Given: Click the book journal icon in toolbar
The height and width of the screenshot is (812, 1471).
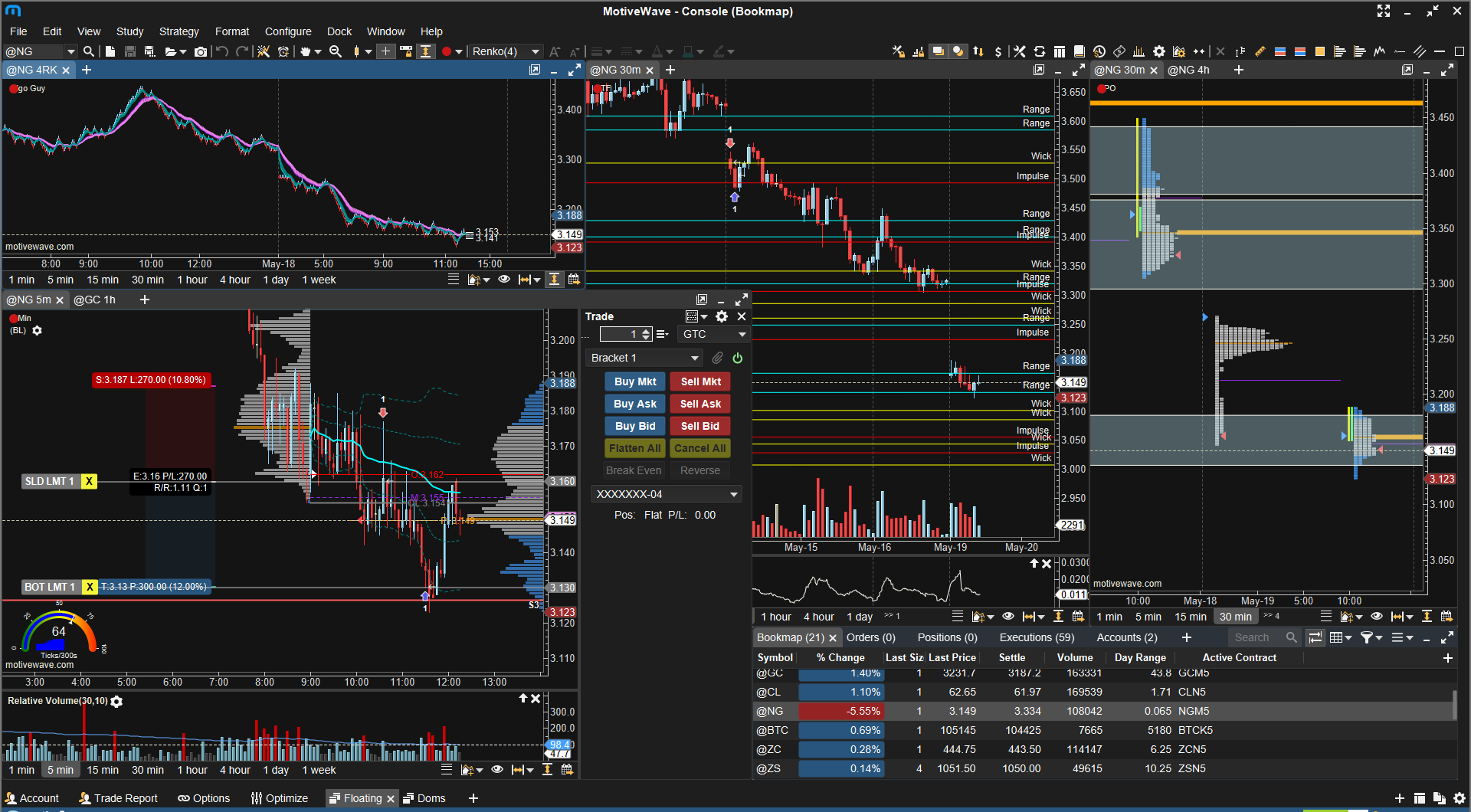Looking at the screenshot, I should click(x=1079, y=51).
